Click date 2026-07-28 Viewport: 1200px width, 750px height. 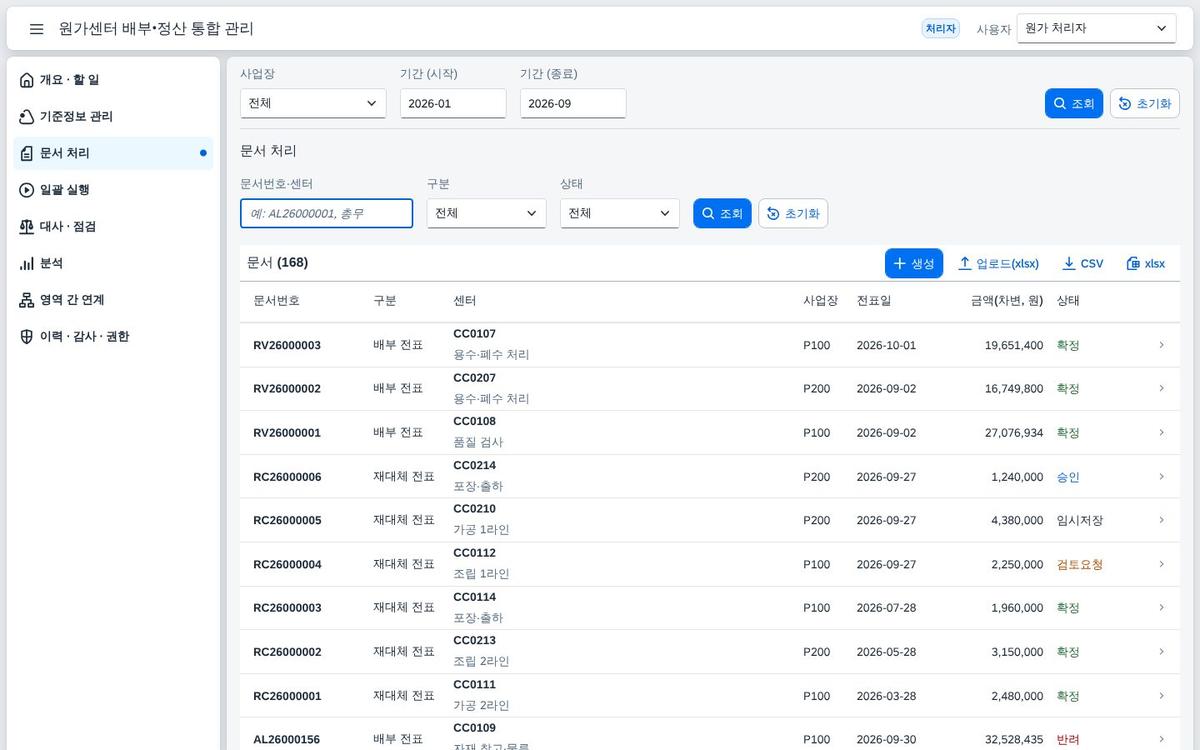coord(886,608)
